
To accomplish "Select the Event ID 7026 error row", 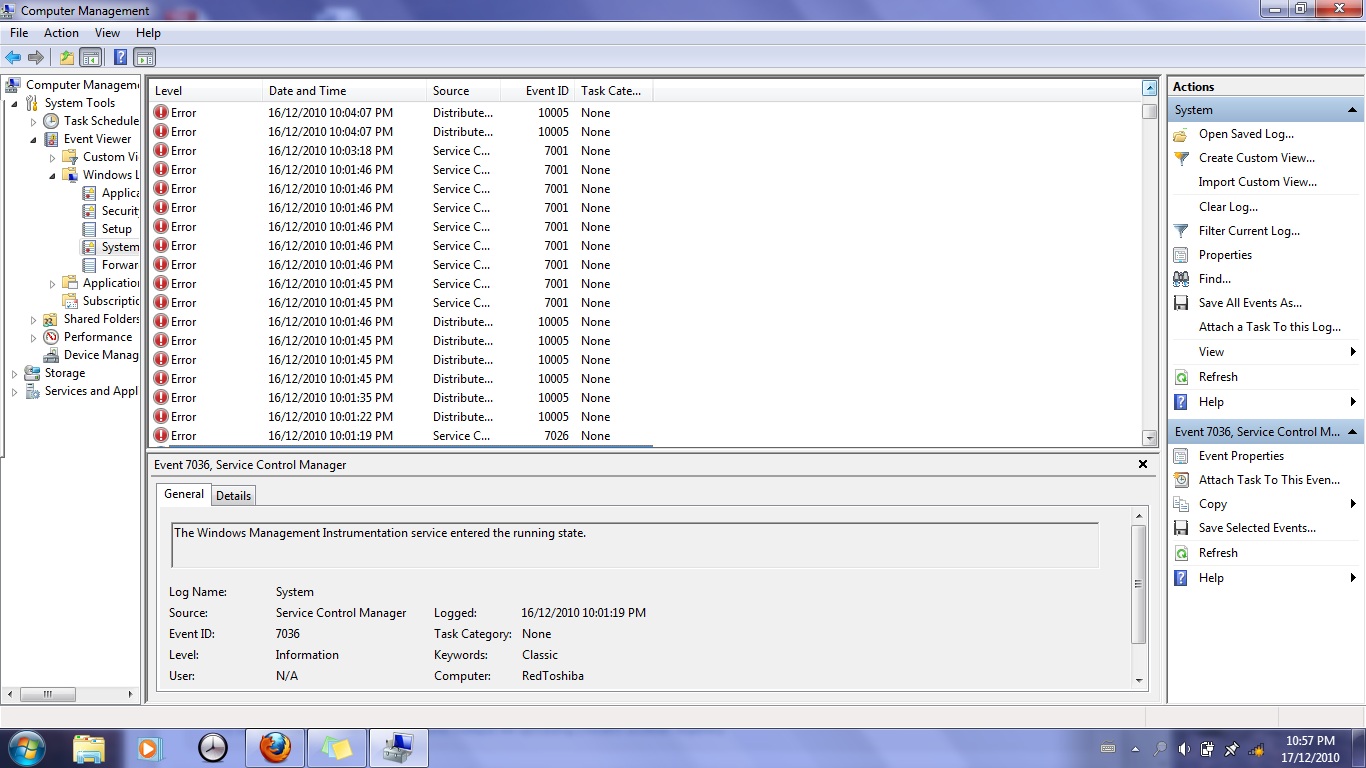I will tap(400, 436).
